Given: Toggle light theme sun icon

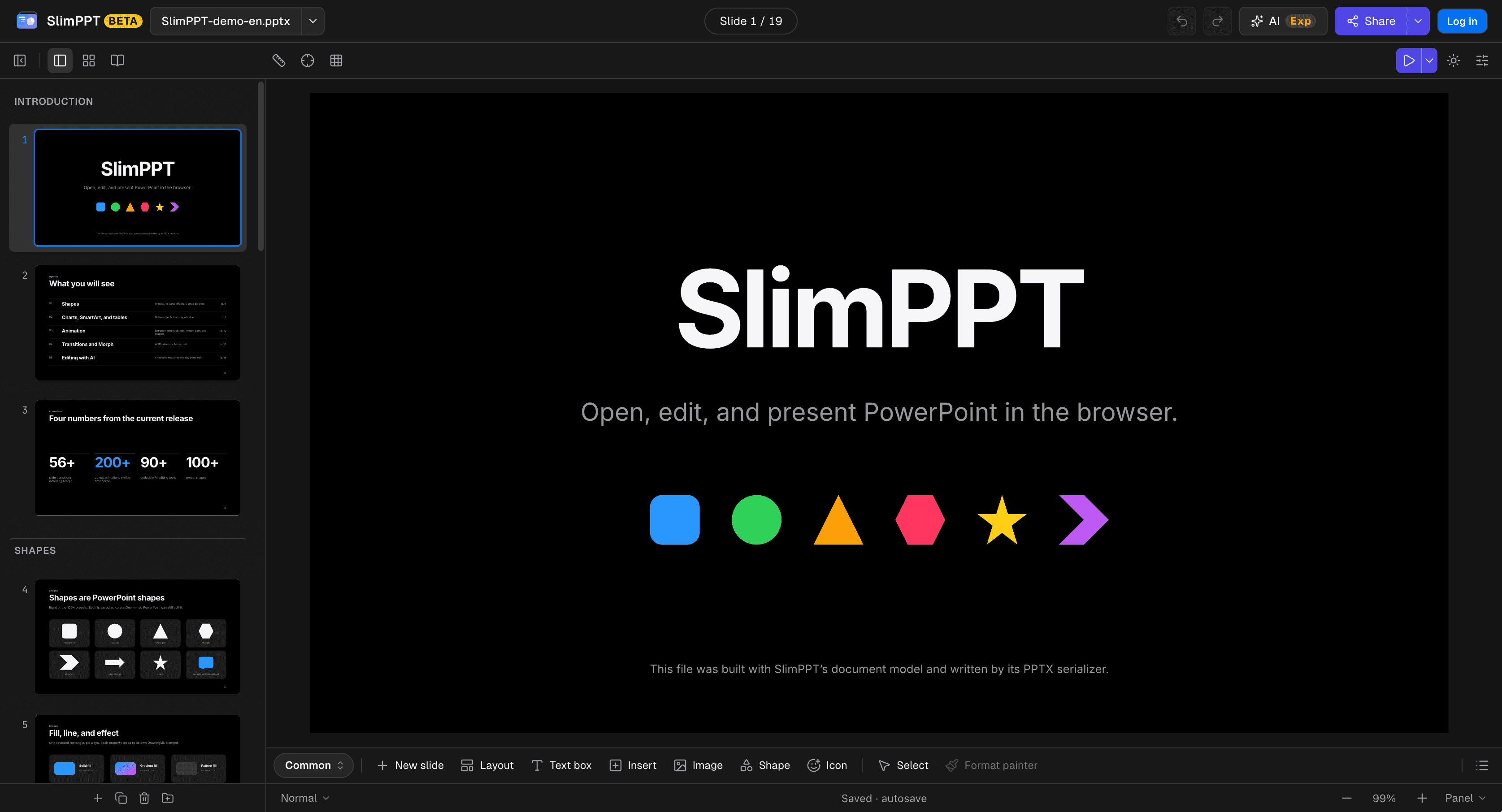Looking at the screenshot, I should pyautogui.click(x=1454, y=60).
